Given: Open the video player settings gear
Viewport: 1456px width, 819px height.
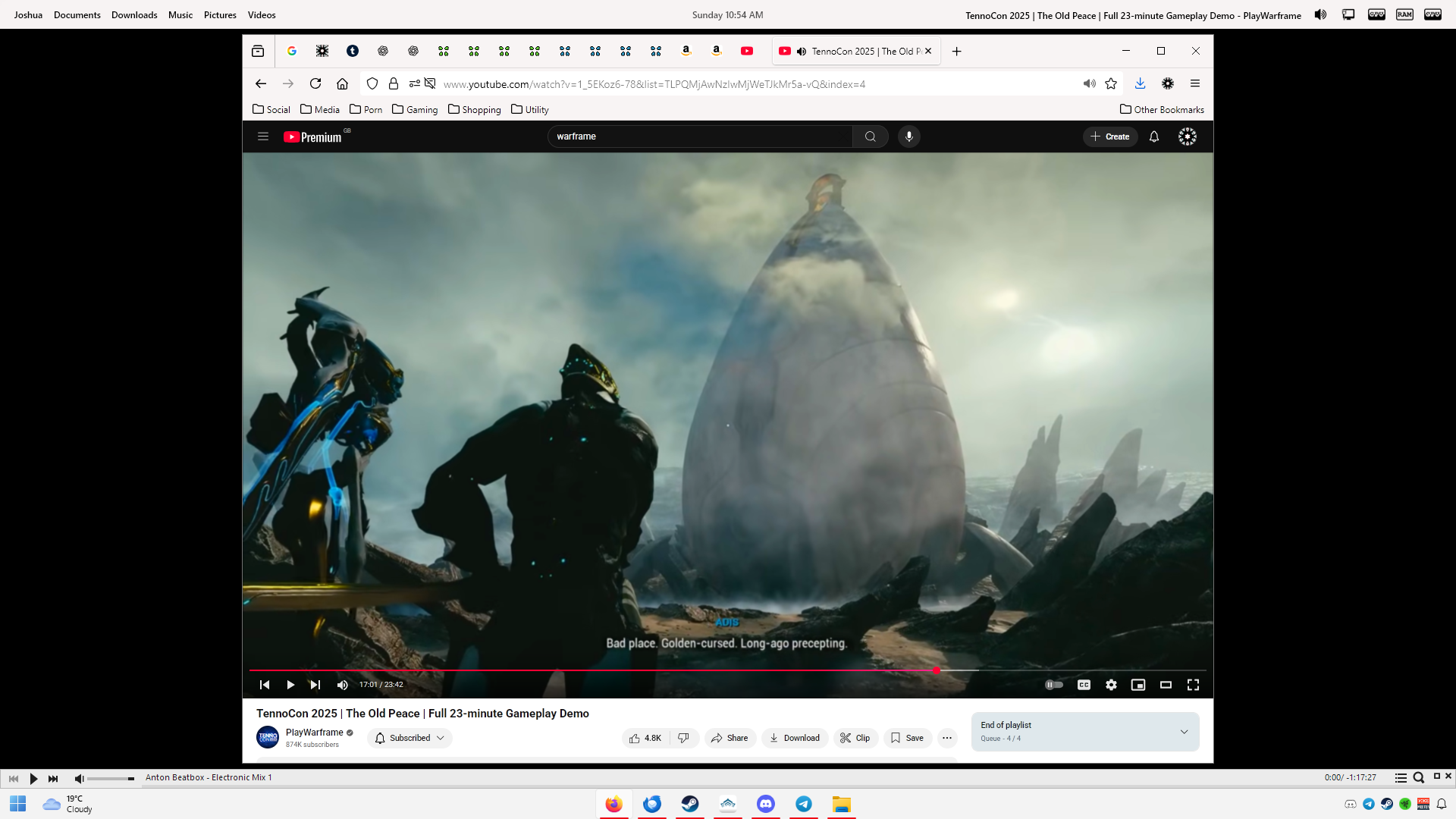Looking at the screenshot, I should (1111, 685).
